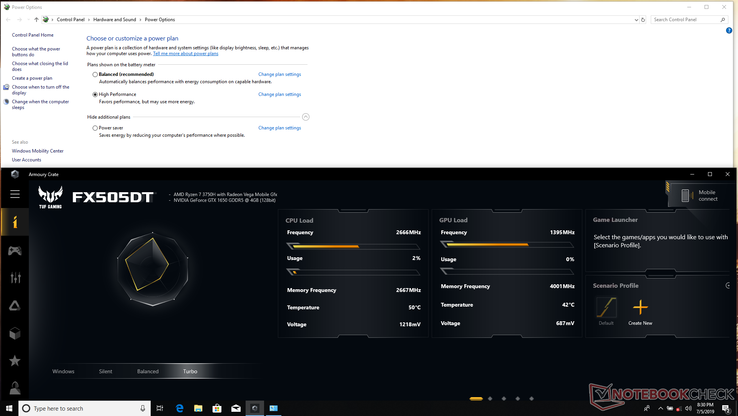This screenshot has height=416, width=738.
Task: Launch Microsoft Edge from the taskbar
Action: tap(179, 408)
